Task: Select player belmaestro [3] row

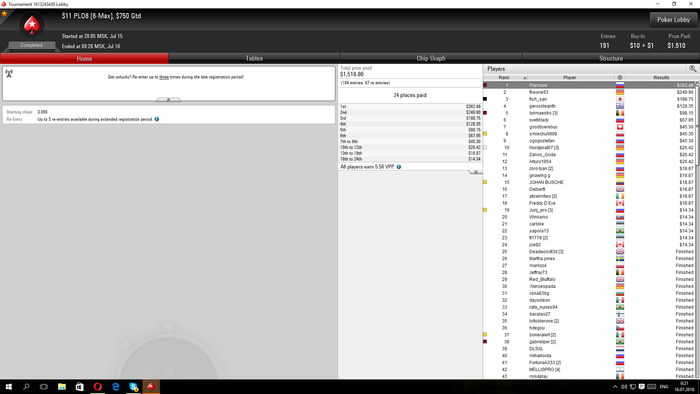Action: click(589, 113)
